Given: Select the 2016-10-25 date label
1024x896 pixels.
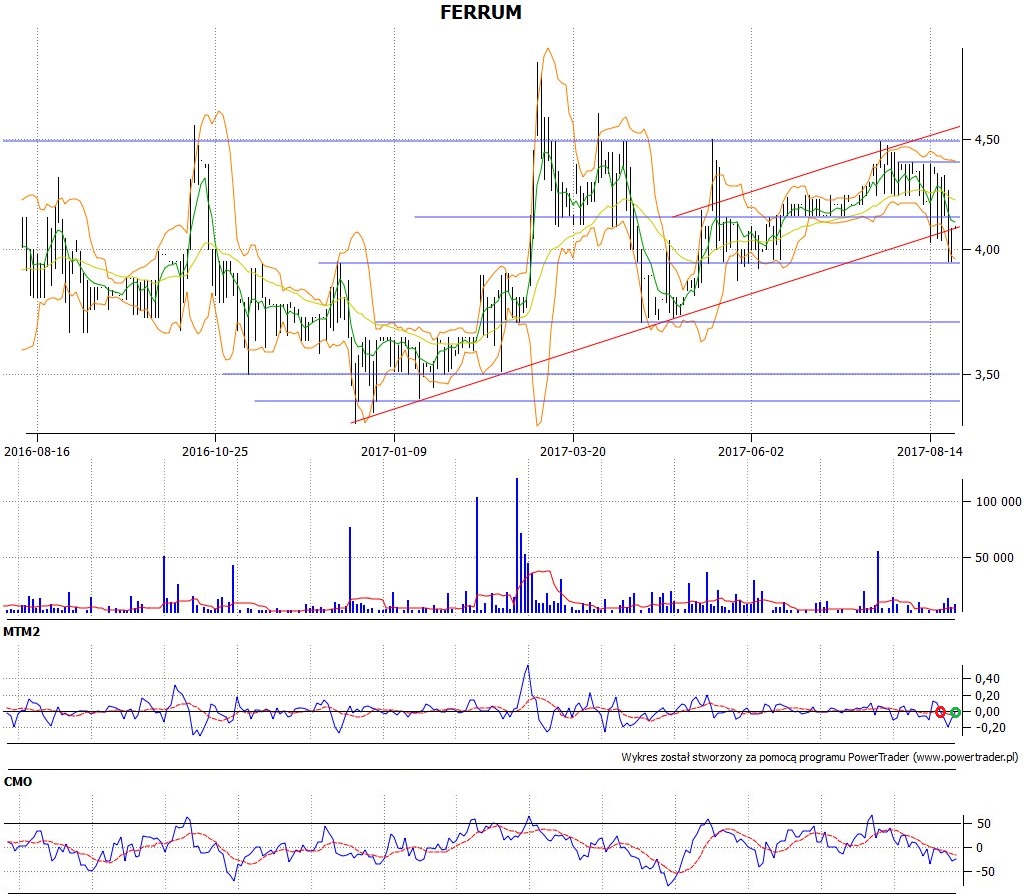Looking at the screenshot, I should [215, 451].
